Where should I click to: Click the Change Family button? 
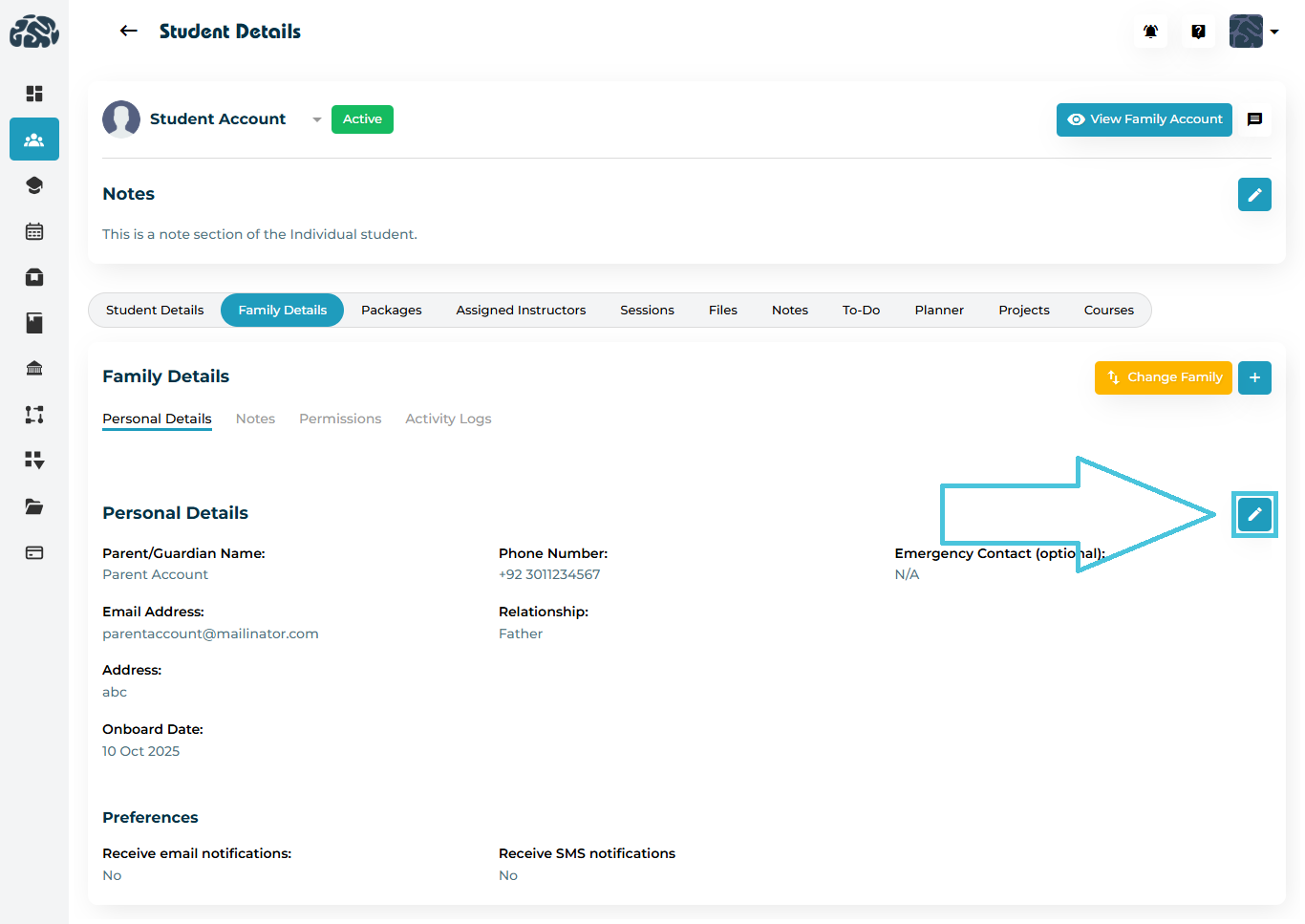(1163, 377)
